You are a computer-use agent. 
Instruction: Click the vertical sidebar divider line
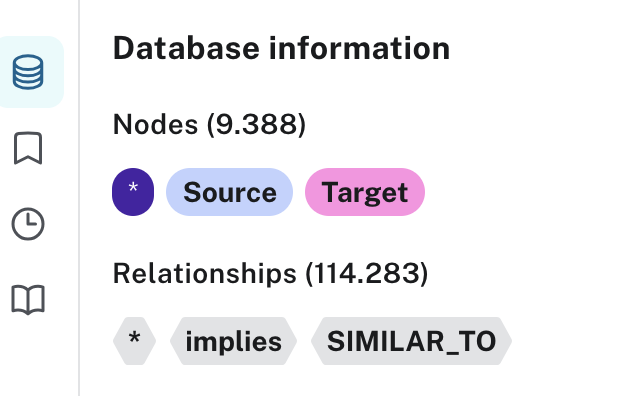point(79,198)
